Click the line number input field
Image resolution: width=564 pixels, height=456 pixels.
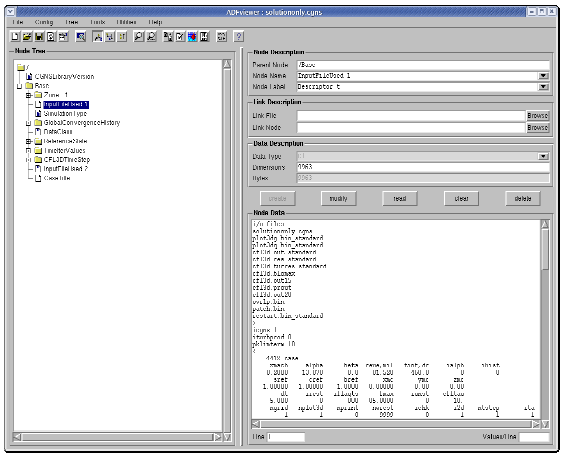coord(286,437)
